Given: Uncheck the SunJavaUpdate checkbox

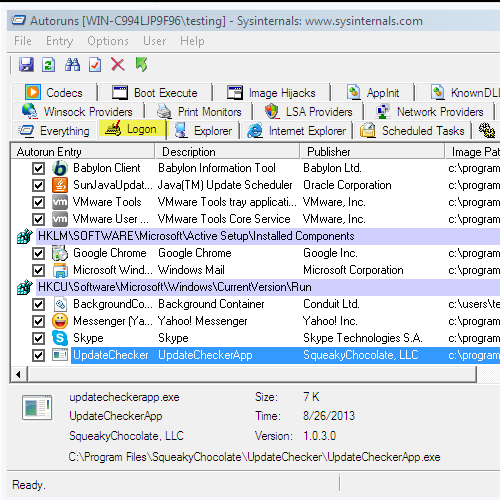Looking at the screenshot, I should coord(38,185).
